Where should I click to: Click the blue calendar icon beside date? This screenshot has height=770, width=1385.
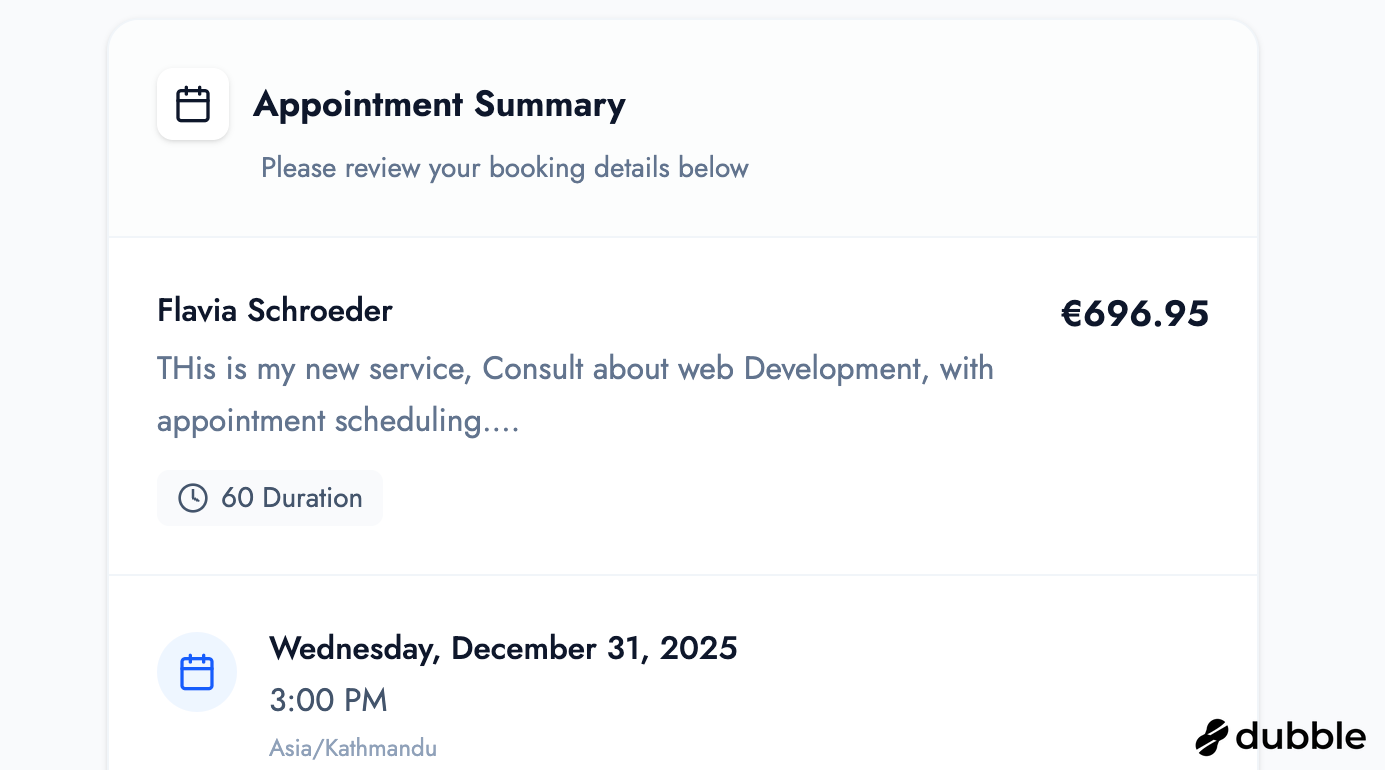tap(197, 672)
